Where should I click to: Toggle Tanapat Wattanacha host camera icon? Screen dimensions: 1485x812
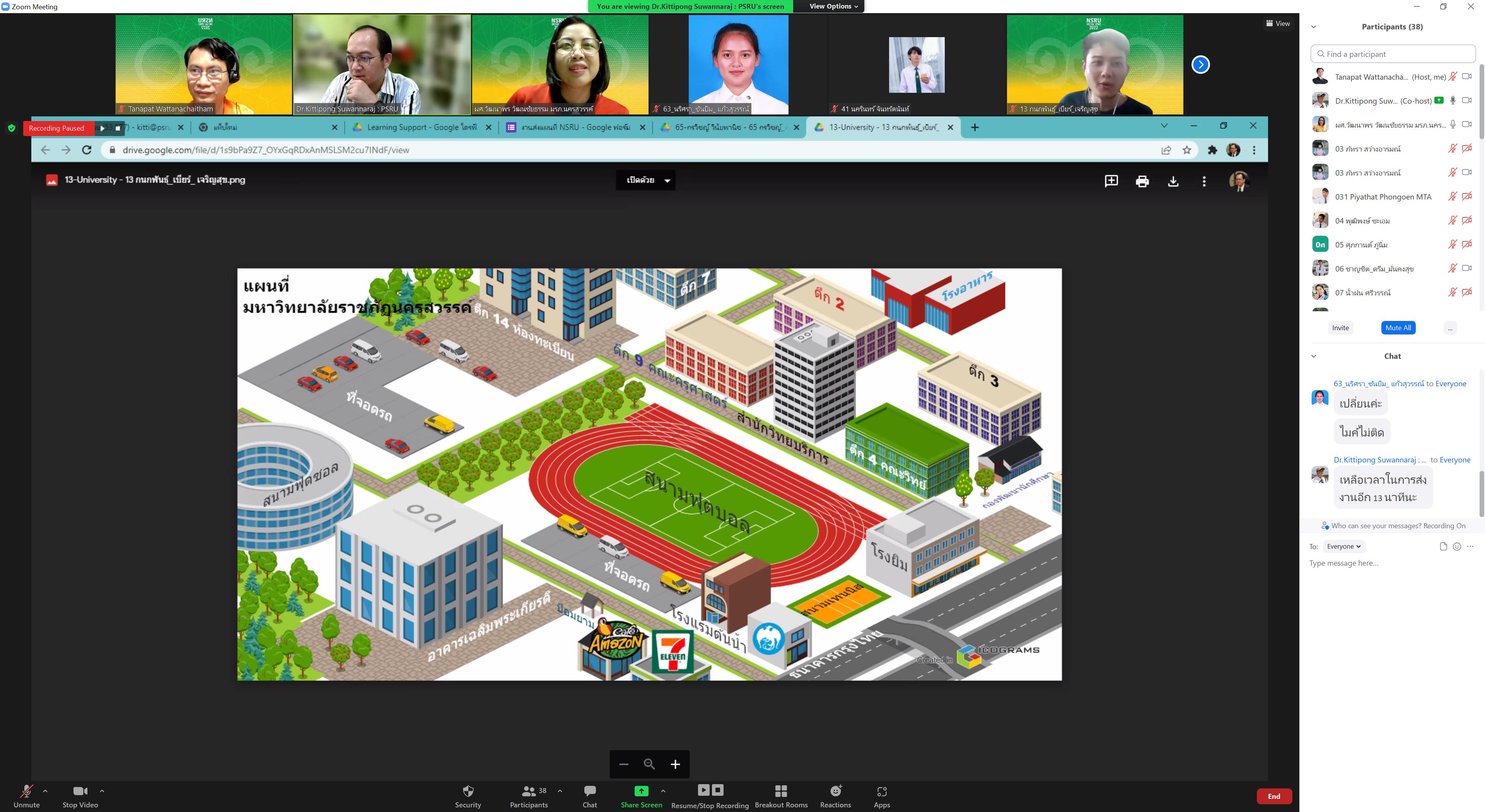coord(1467,76)
